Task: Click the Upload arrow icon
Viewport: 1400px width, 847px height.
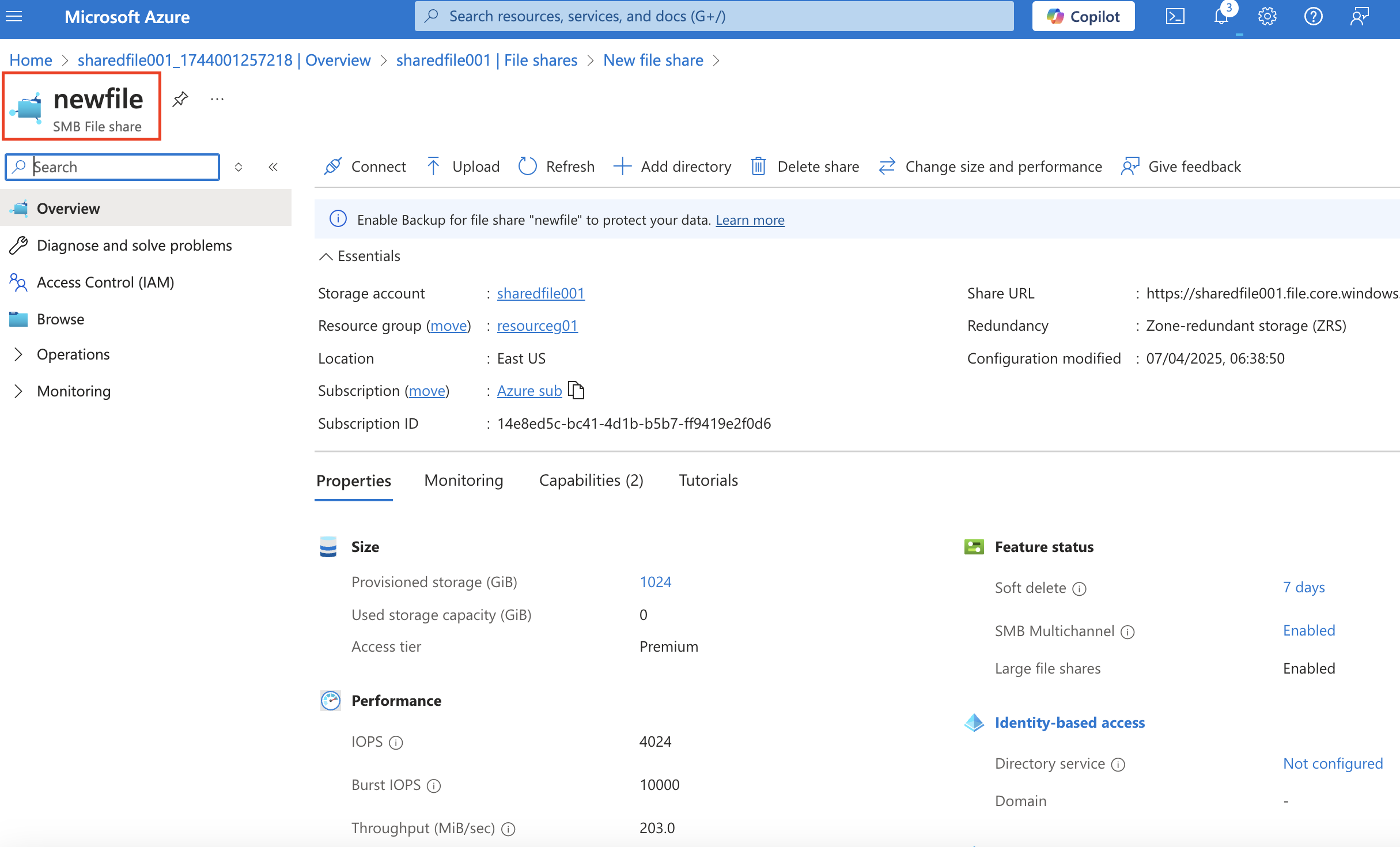Action: pyautogui.click(x=433, y=167)
